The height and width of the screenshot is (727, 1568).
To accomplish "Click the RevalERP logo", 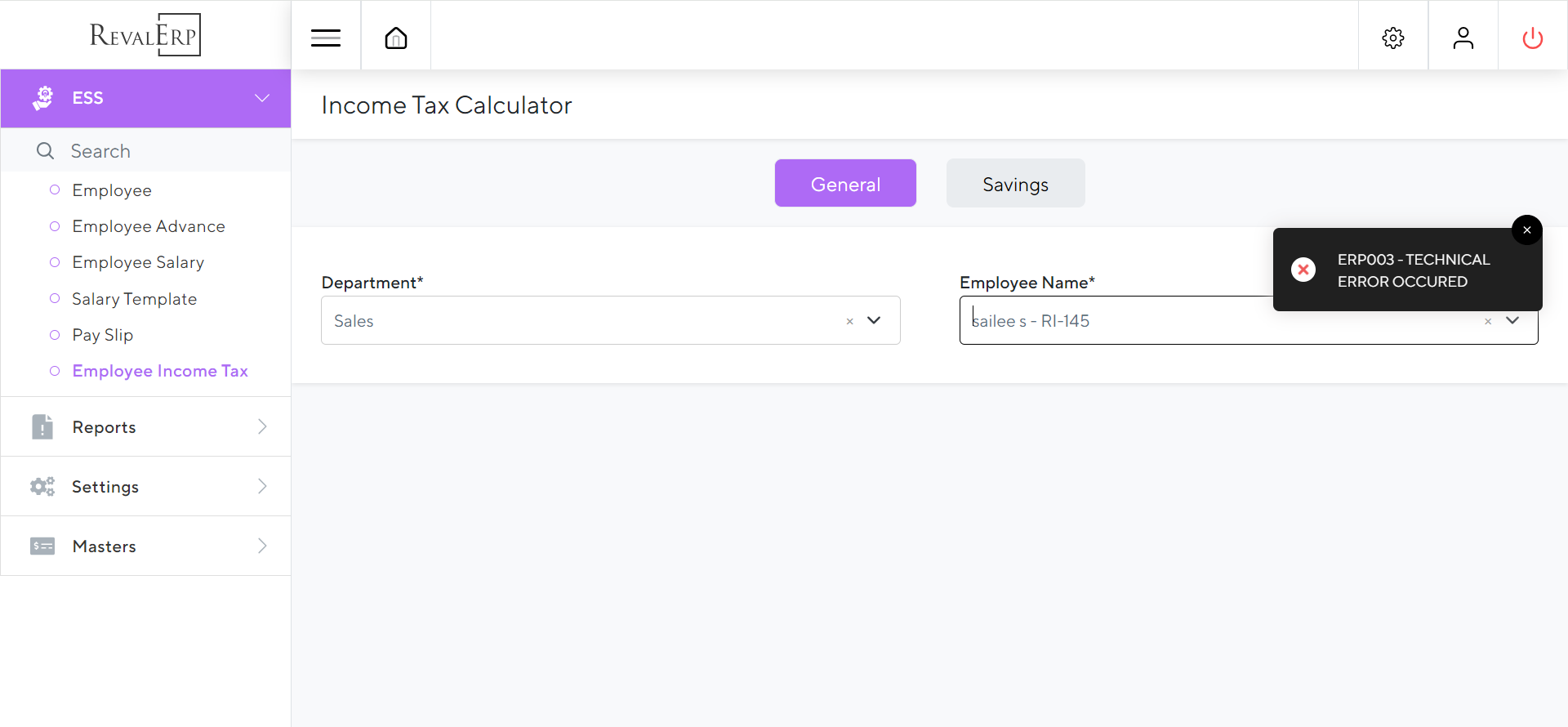I will click(x=145, y=35).
